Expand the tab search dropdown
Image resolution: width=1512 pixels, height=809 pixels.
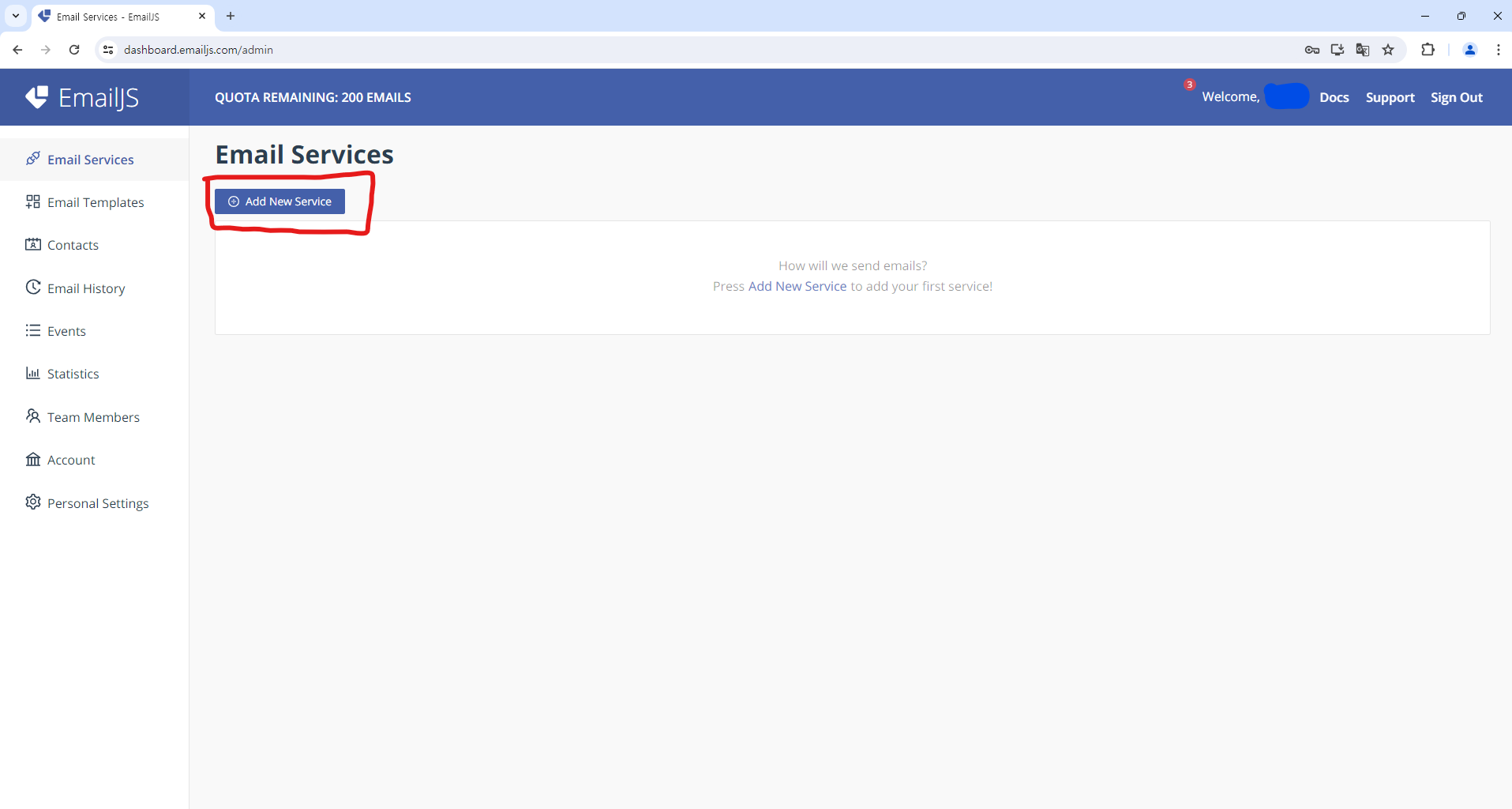coord(16,16)
